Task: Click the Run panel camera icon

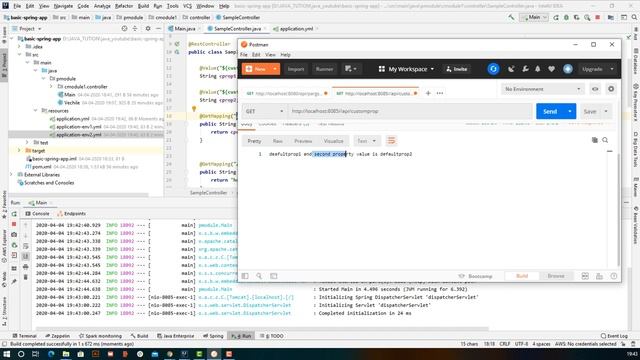Action: 14,235
